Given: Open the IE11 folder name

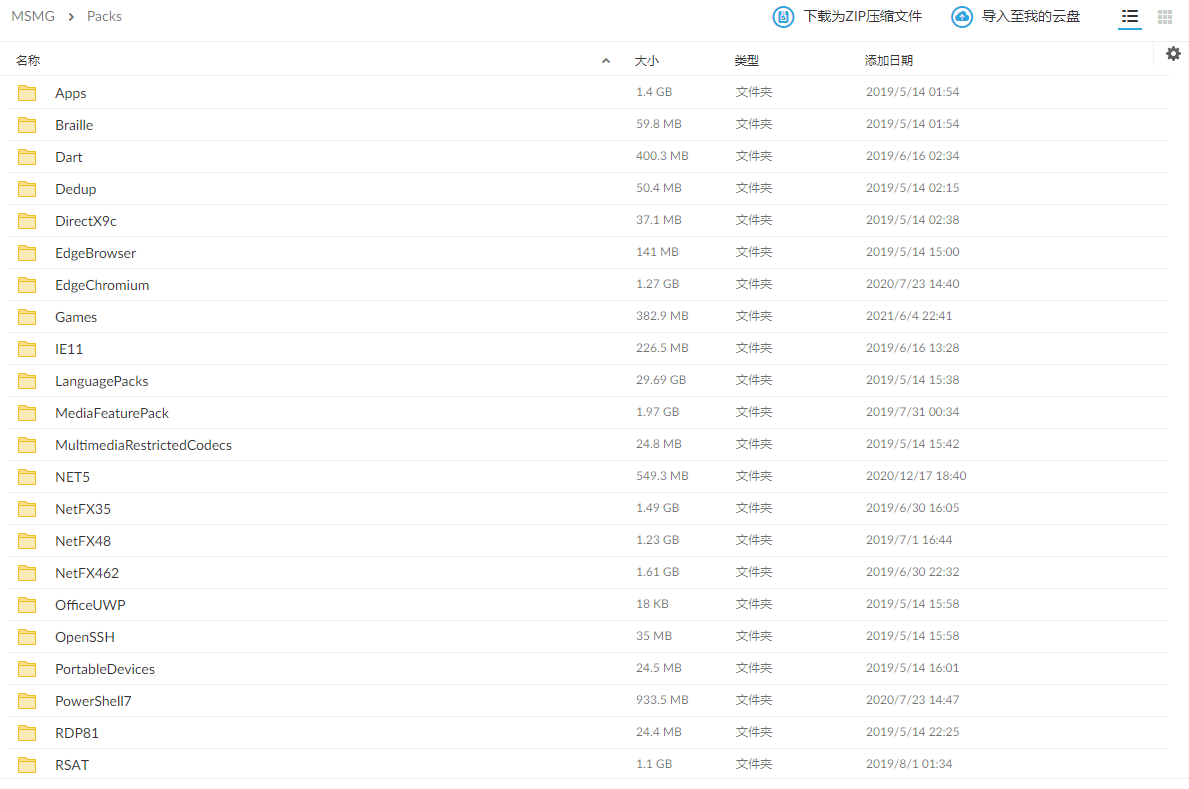Looking at the screenshot, I should (x=69, y=349).
